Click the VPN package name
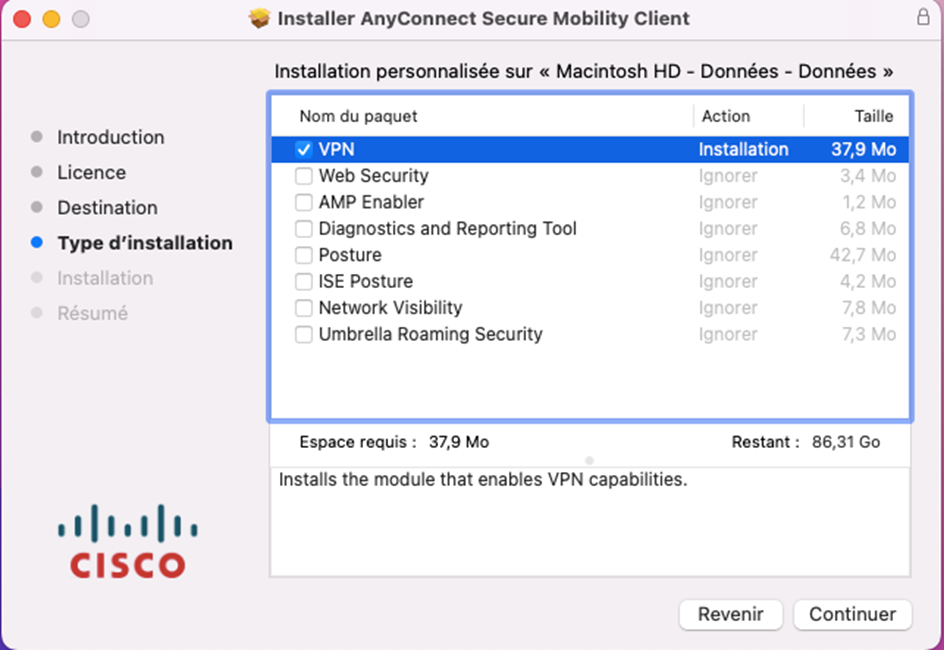 337,149
